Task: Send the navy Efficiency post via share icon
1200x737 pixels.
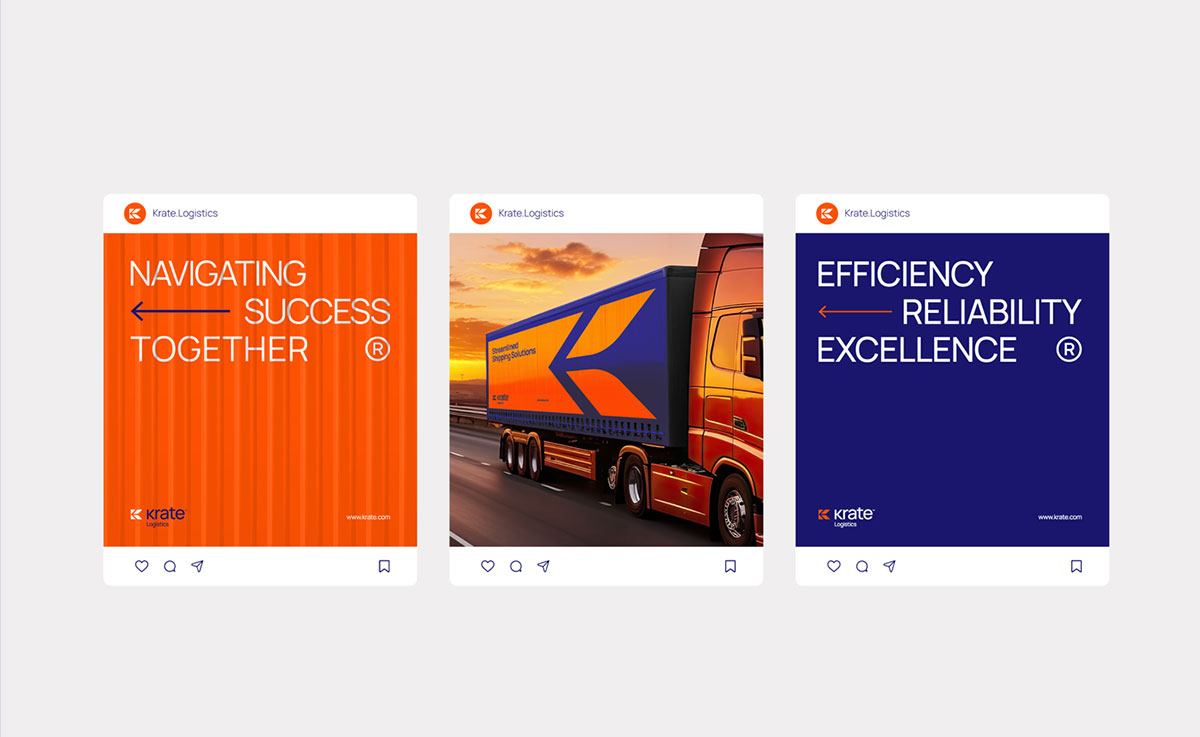Action: 890,566
